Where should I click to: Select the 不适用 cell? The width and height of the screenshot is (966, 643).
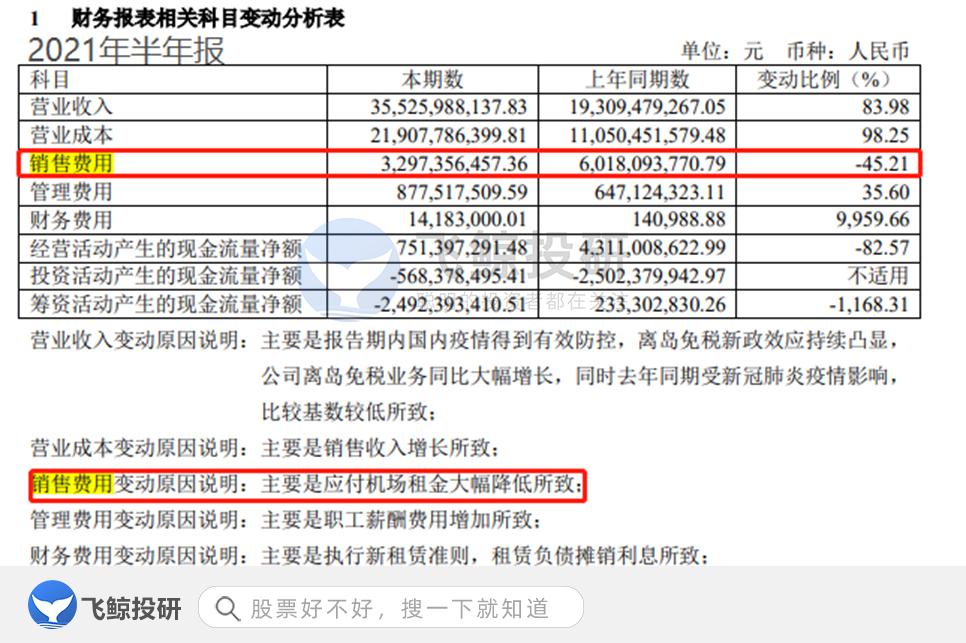879,276
